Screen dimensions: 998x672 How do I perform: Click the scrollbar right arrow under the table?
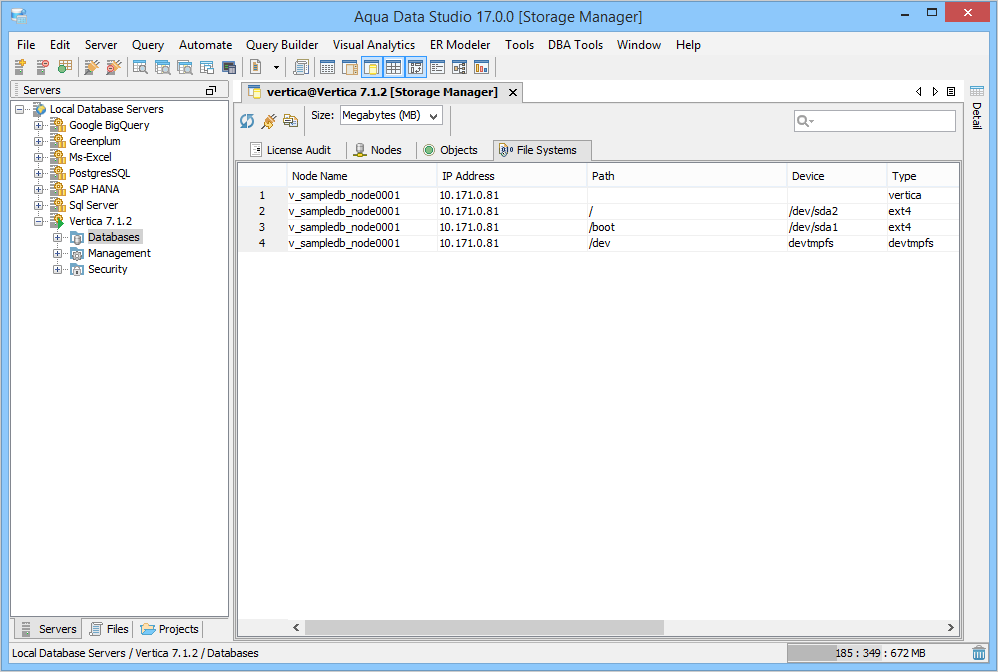click(950, 627)
